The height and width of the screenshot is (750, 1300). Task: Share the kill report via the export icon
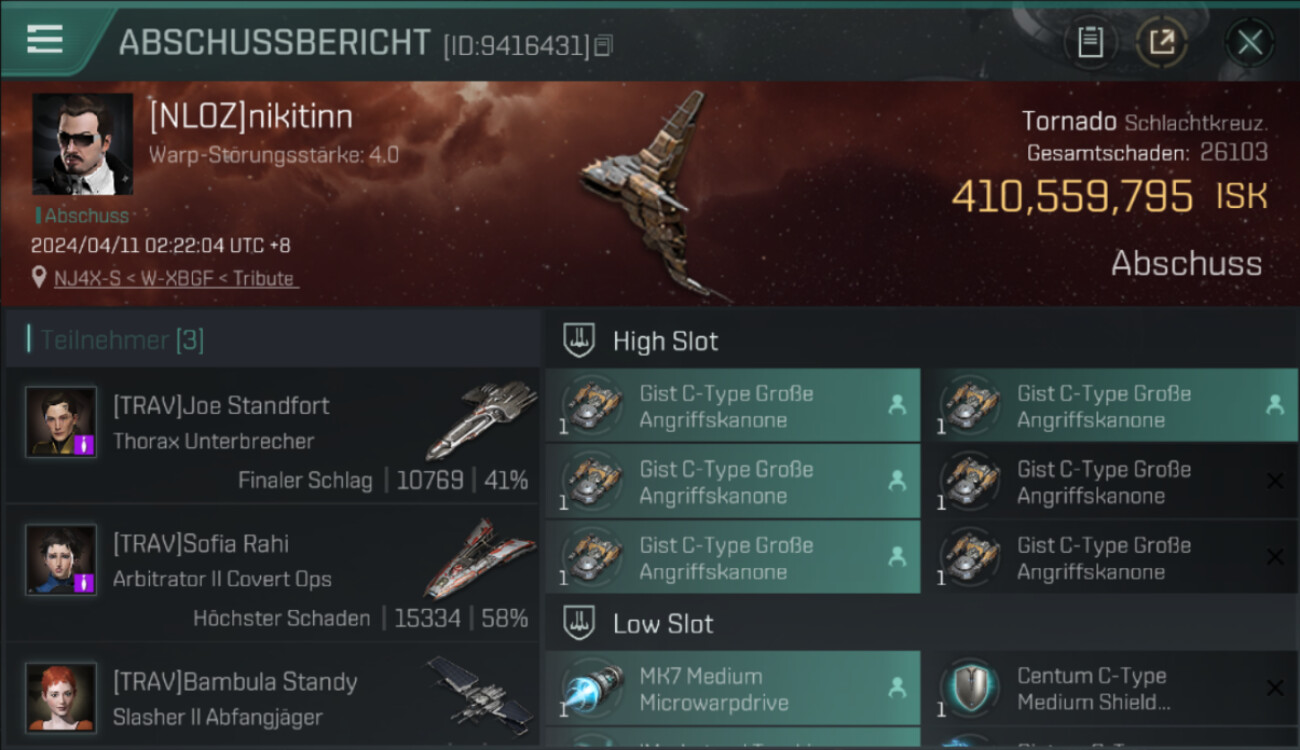click(x=1162, y=42)
